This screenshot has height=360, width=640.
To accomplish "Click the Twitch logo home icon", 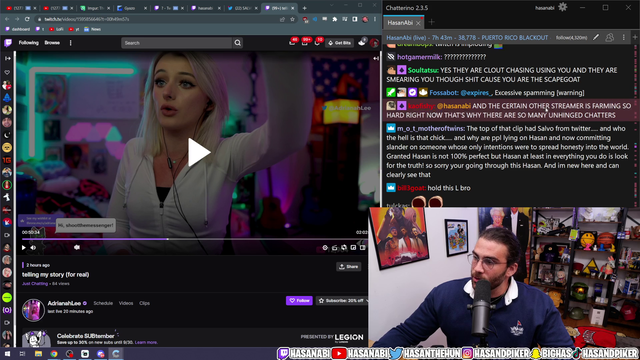I will click(x=8, y=42).
